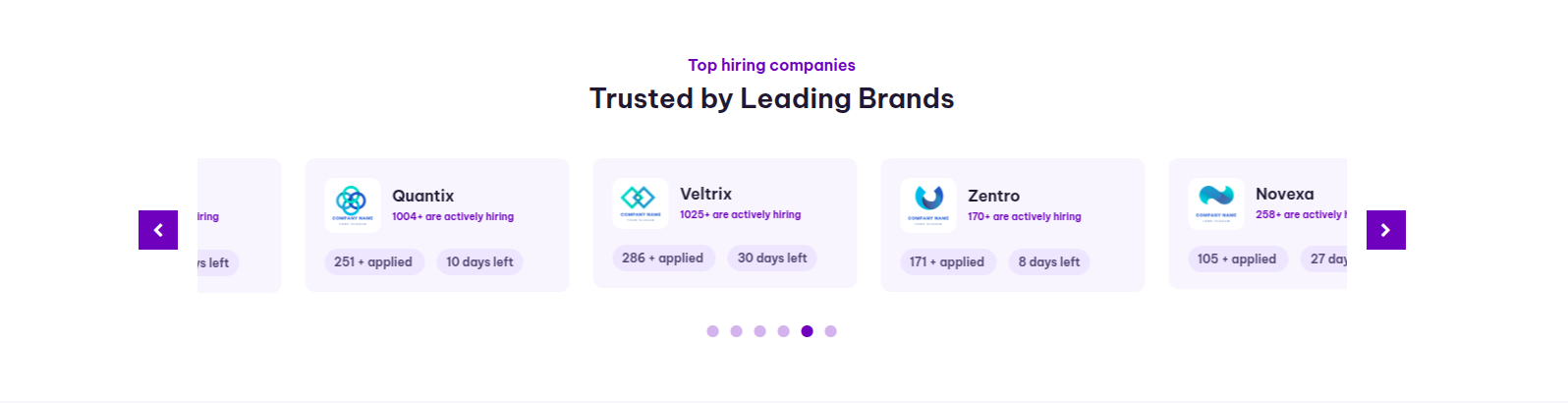Select the second carousel pagination dot
The height and width of the screenshot is (403, 1568).
coord(737,331)
